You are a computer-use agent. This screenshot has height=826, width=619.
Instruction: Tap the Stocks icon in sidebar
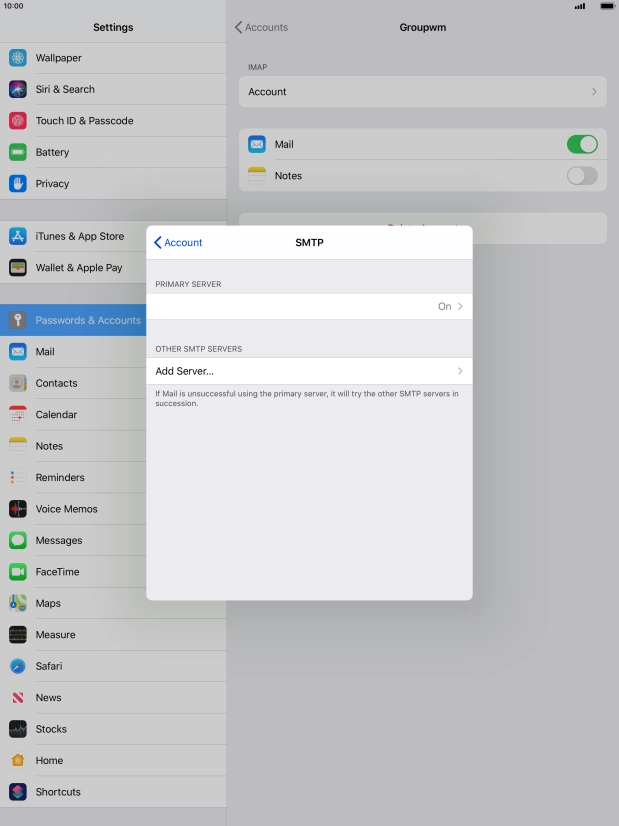18,729
